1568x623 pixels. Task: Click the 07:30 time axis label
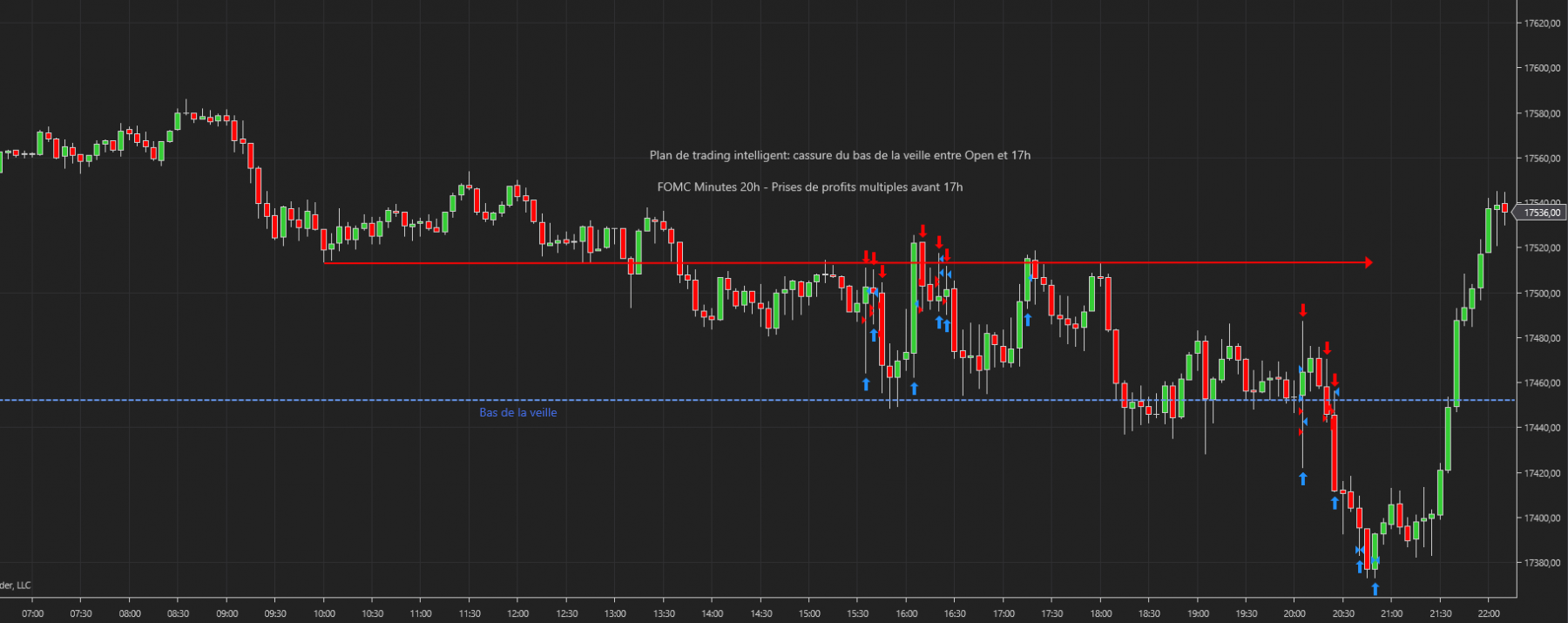pos(81,613)
